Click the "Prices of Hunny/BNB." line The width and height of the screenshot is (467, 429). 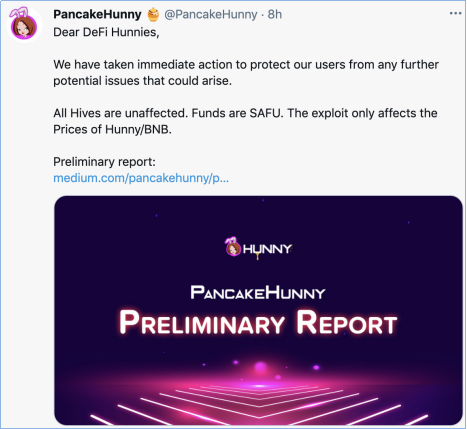[x=112, y=129]
